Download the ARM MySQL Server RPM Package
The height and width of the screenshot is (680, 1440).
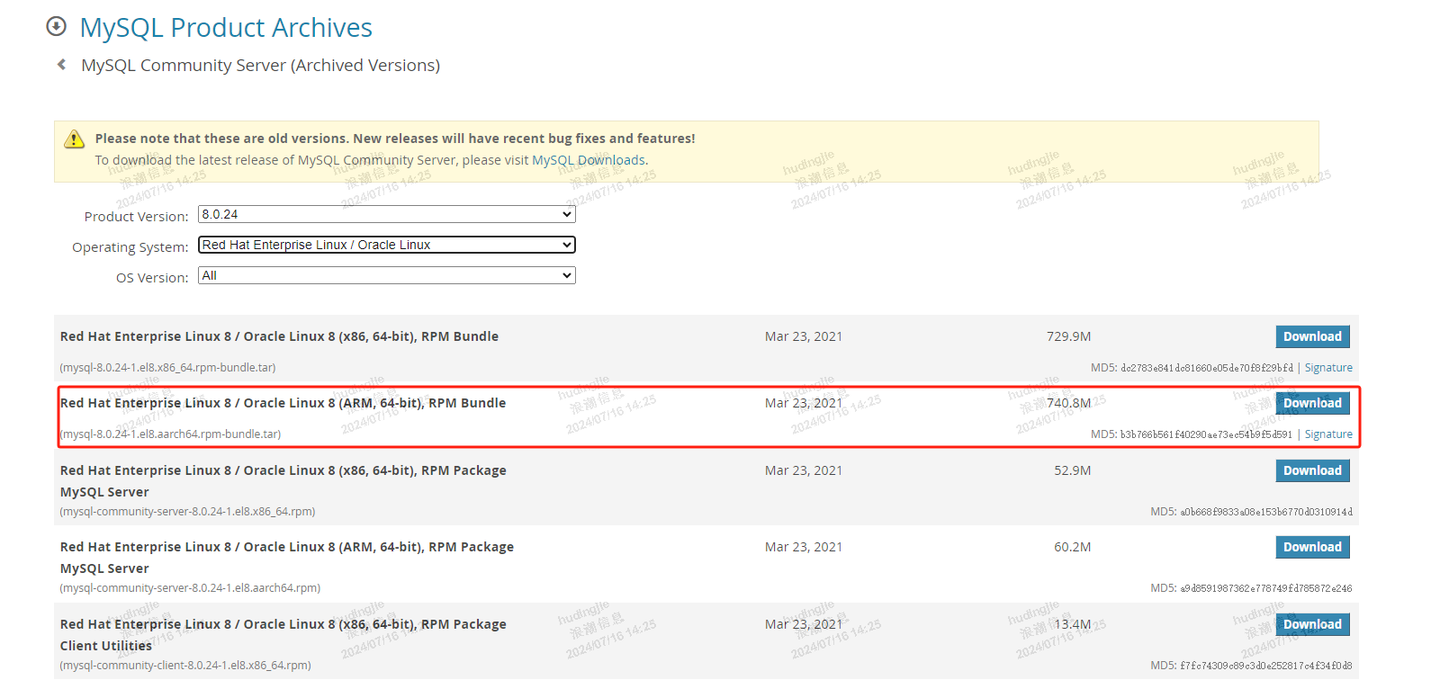[x=1312, y=547]
